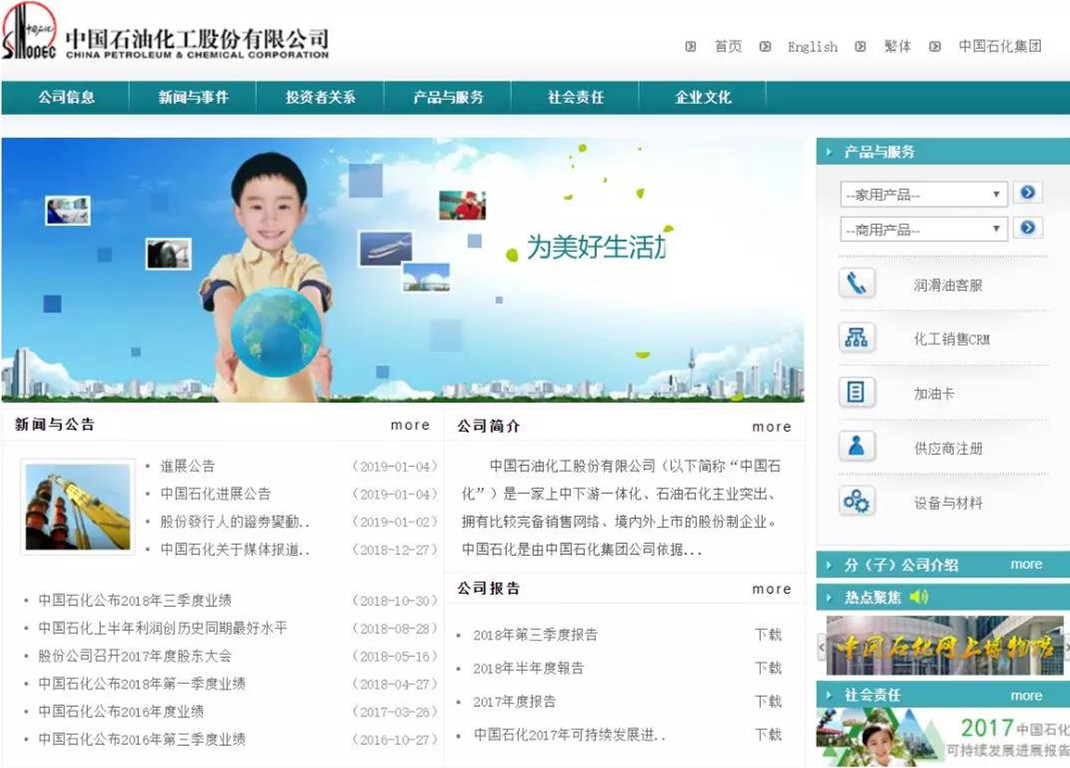The image size is (1070, 768).
Task: Click the arrow icon before 繁体
Action: (x=861, y=46)
